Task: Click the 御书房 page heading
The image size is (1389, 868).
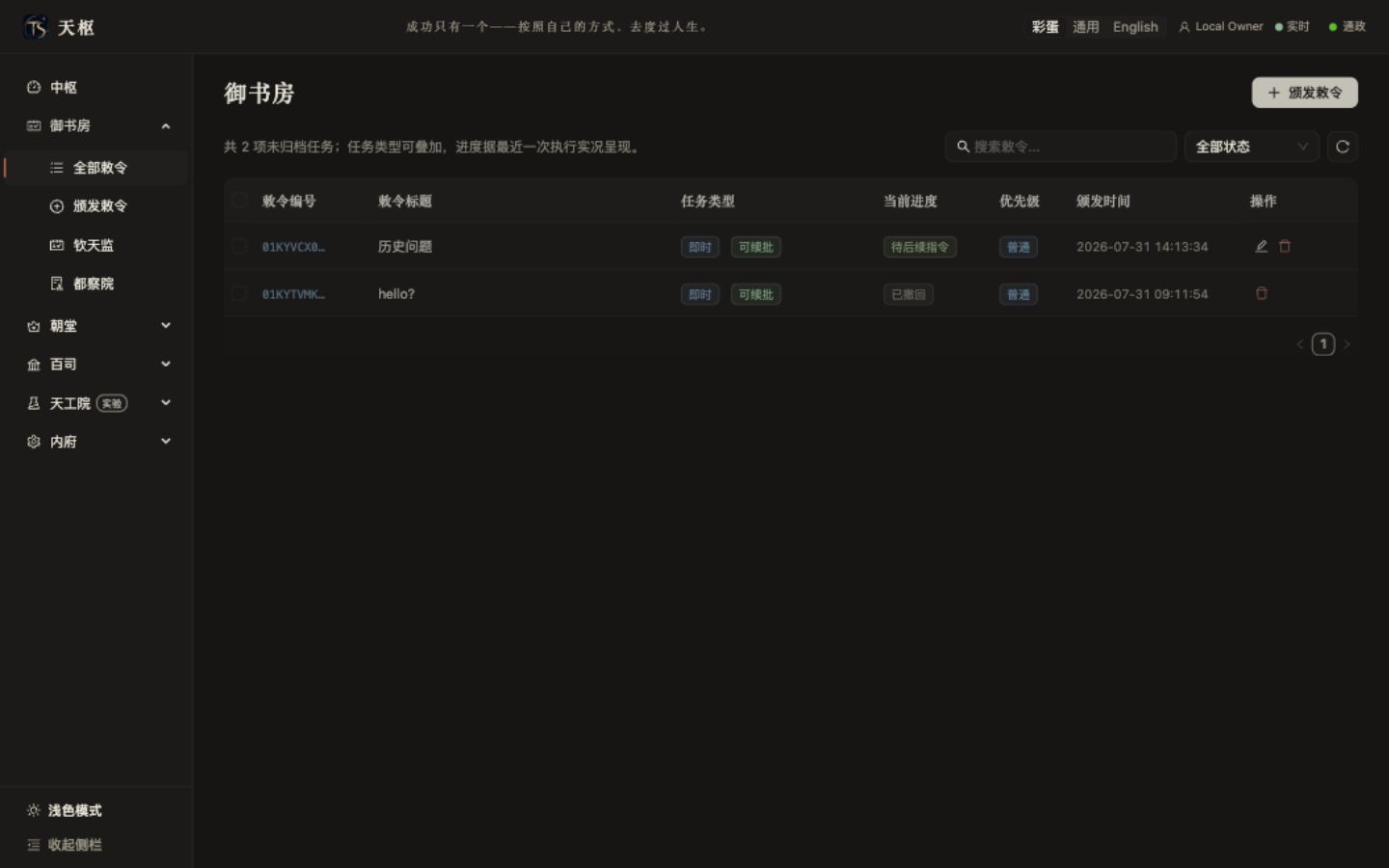Action: click(259, 93)
